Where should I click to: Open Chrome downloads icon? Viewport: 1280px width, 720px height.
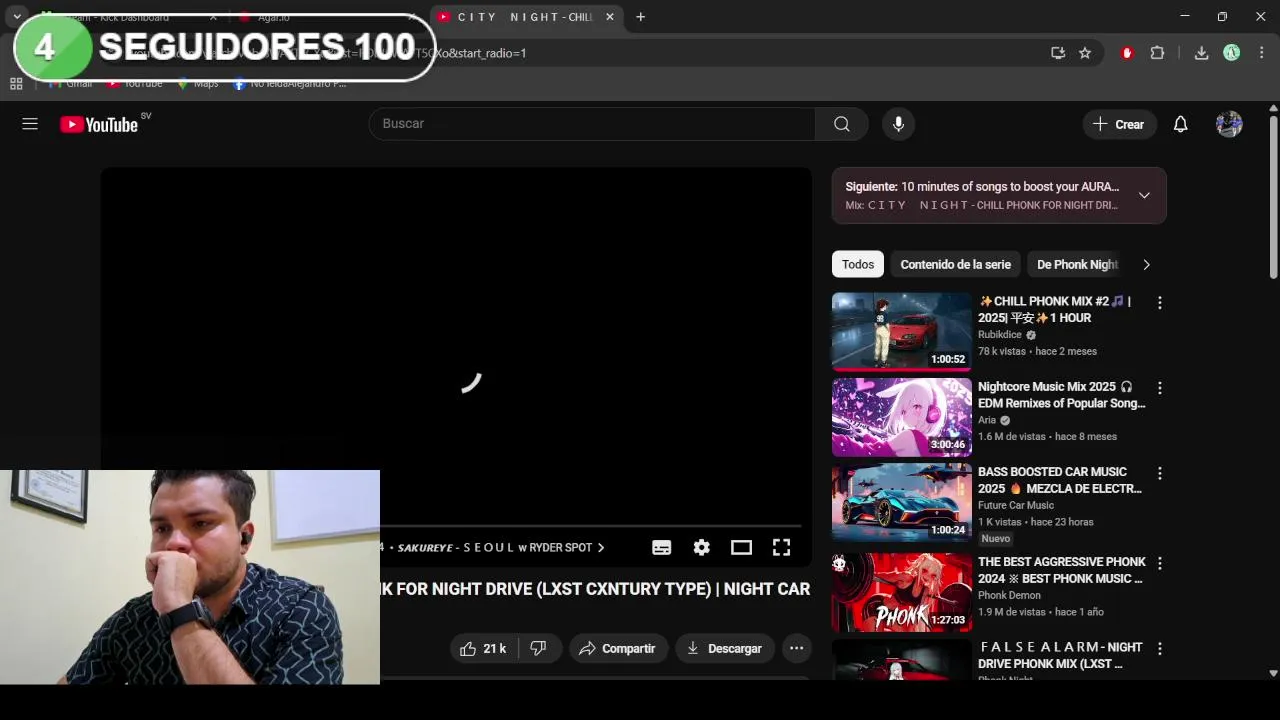pos(1201,53)
